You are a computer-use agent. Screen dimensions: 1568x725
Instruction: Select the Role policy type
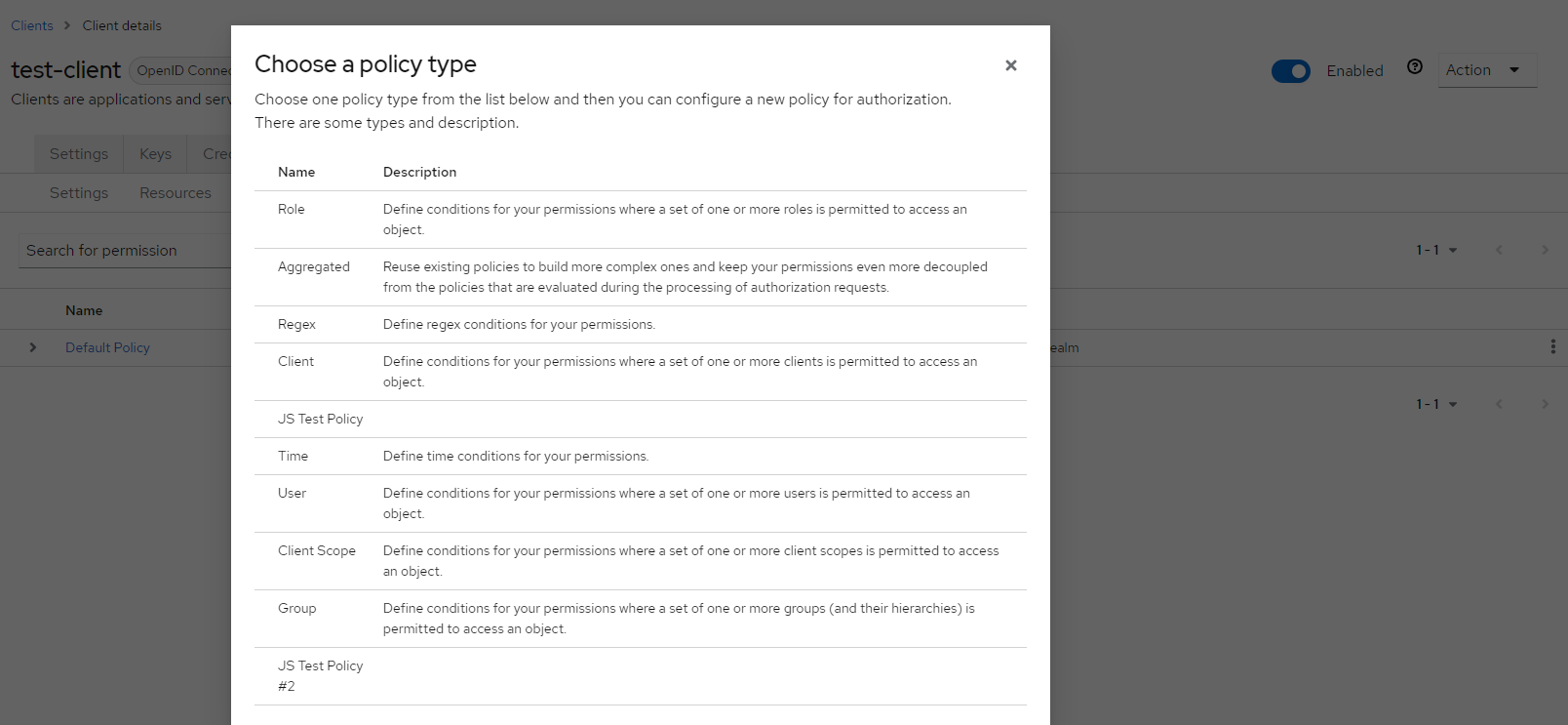291,209
